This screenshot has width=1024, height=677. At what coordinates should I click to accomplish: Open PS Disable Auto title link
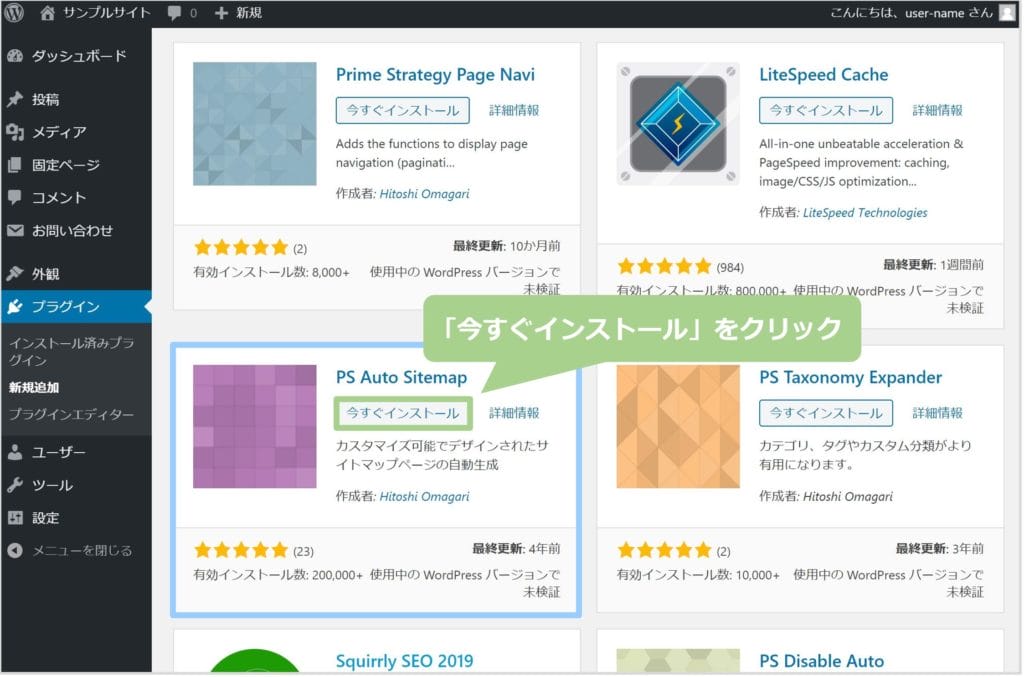(x=822, y=661)
